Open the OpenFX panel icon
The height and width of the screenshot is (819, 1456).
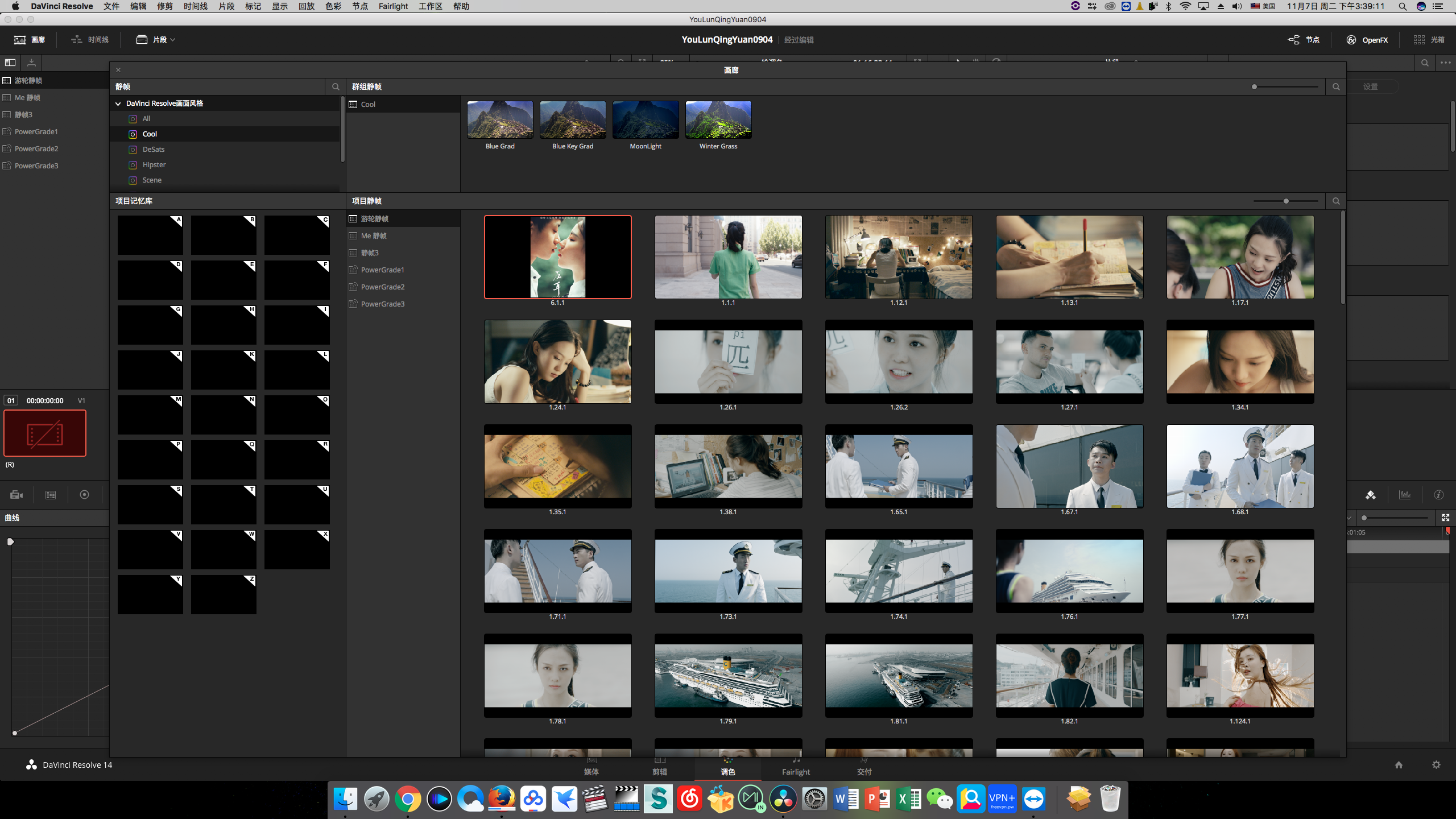1351,40
